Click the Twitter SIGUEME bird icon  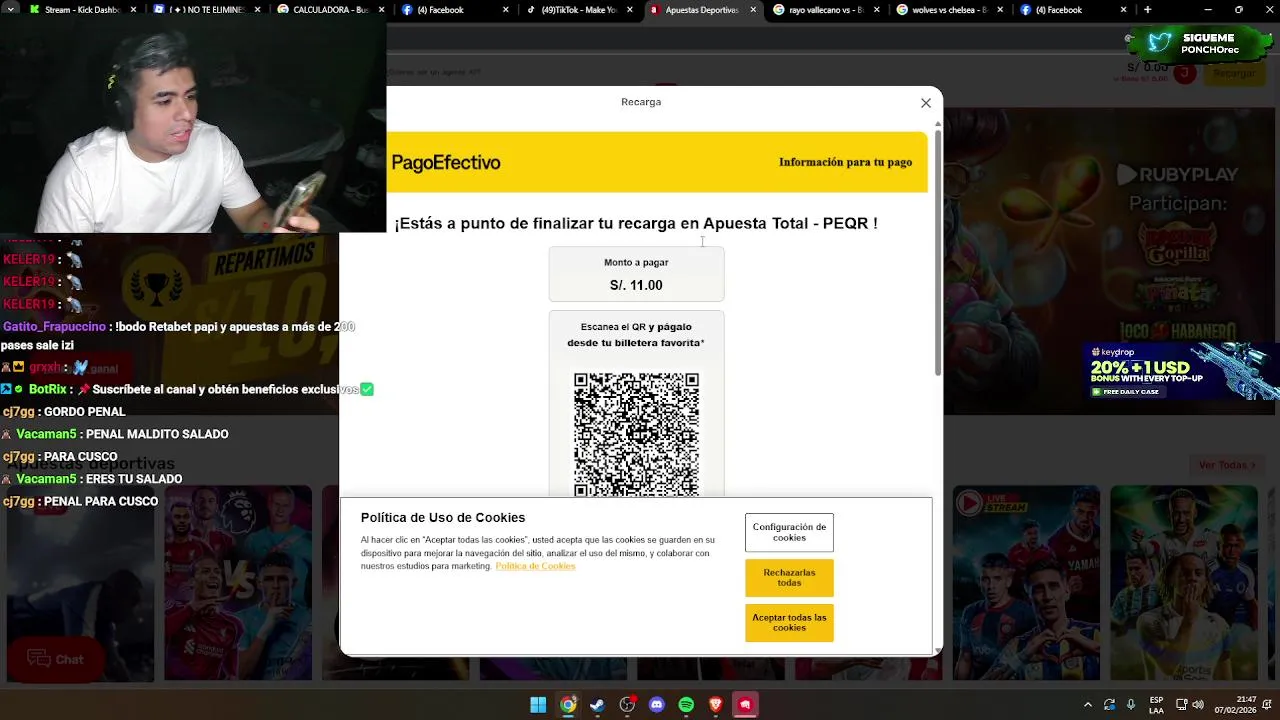1160,41
